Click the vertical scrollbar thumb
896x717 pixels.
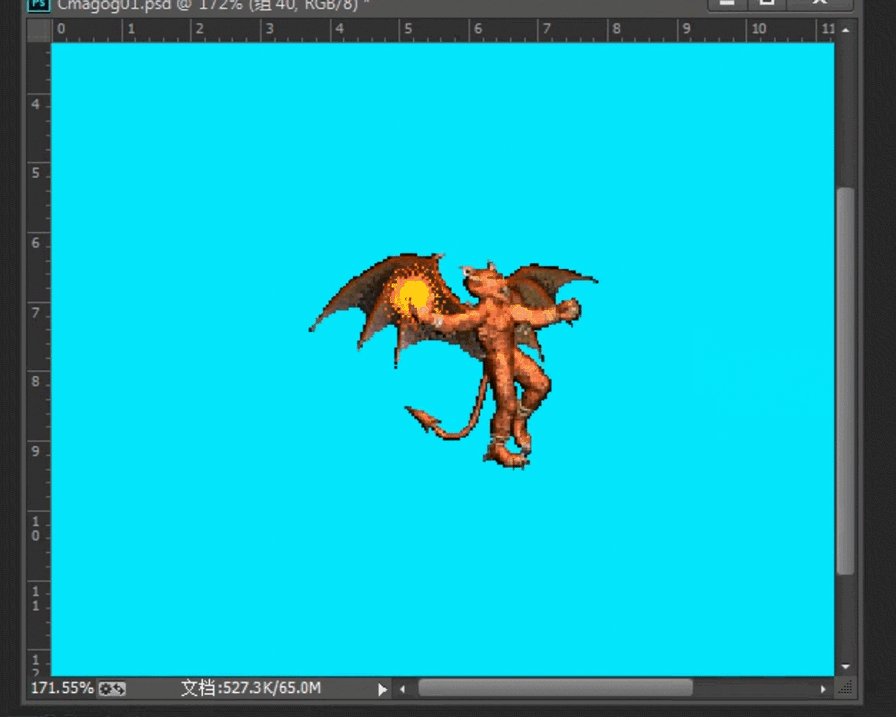click(x=845, y=381)
